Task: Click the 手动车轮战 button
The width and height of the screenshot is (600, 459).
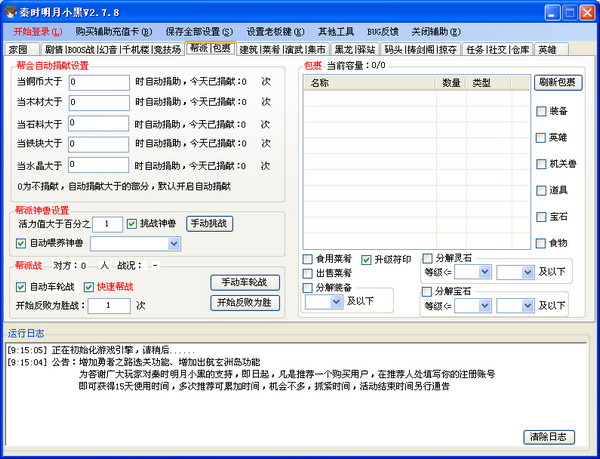Action: pyautogui.click(x=245, y=283)
